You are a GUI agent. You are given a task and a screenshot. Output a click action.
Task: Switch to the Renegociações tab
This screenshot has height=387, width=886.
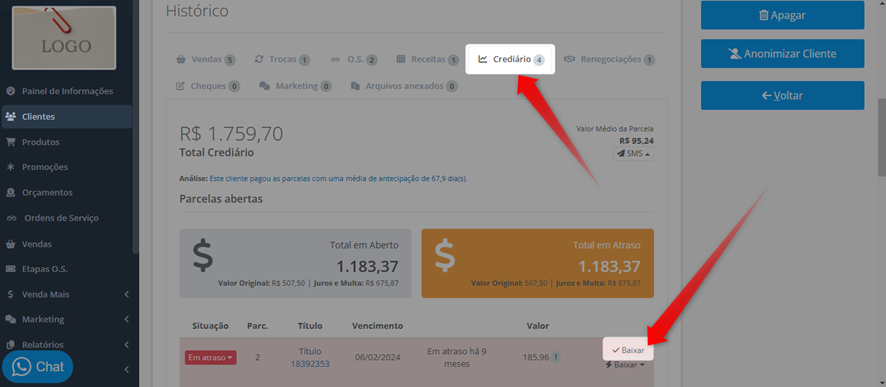click(609, 59)
